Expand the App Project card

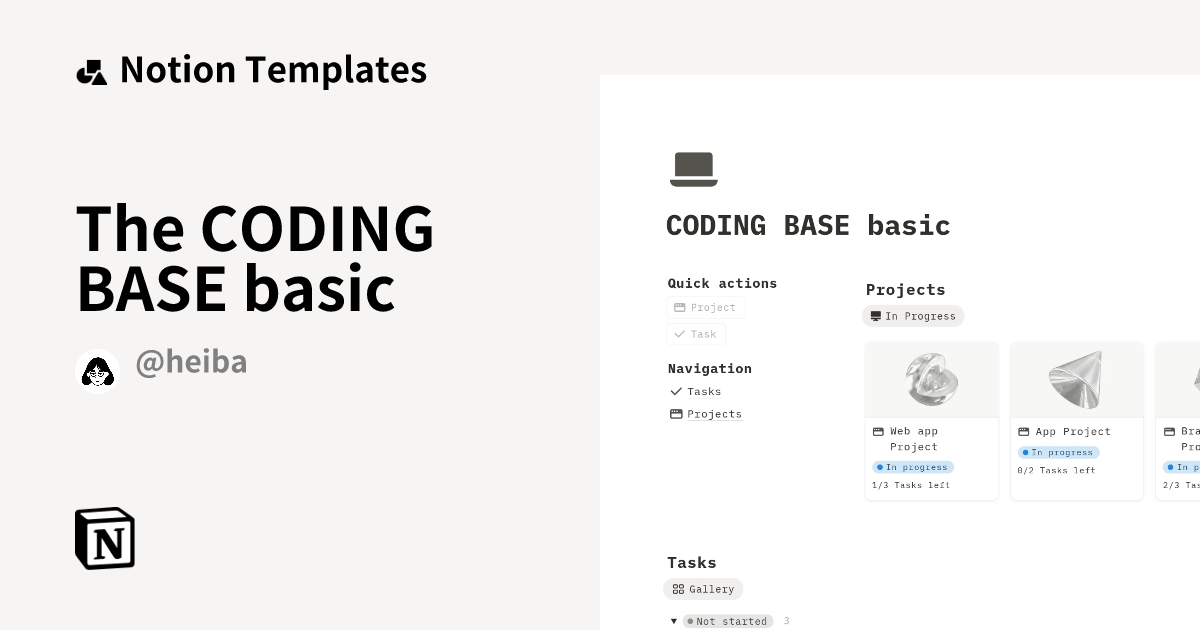tap(1076, 420)
